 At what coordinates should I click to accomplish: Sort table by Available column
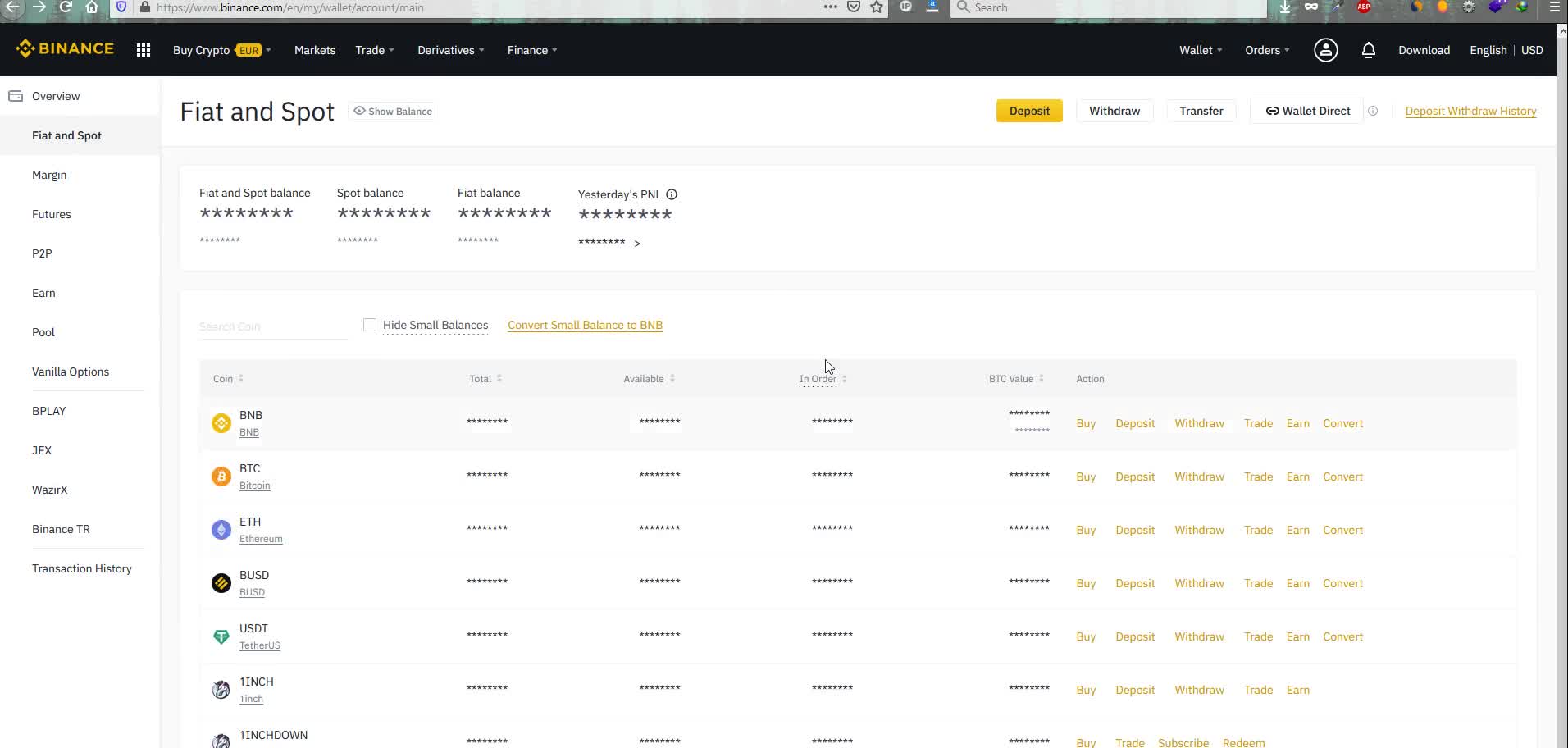[x=649, y=379]
